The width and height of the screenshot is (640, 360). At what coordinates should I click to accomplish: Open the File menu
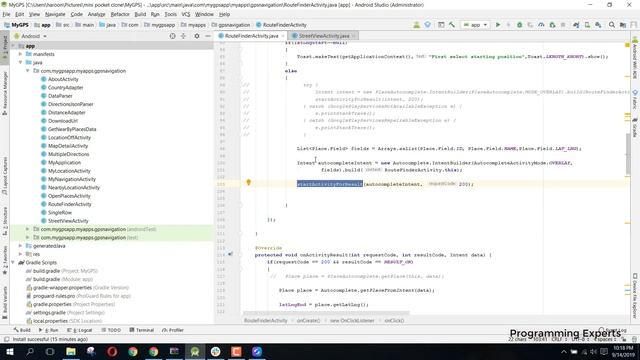click(7, 14)
